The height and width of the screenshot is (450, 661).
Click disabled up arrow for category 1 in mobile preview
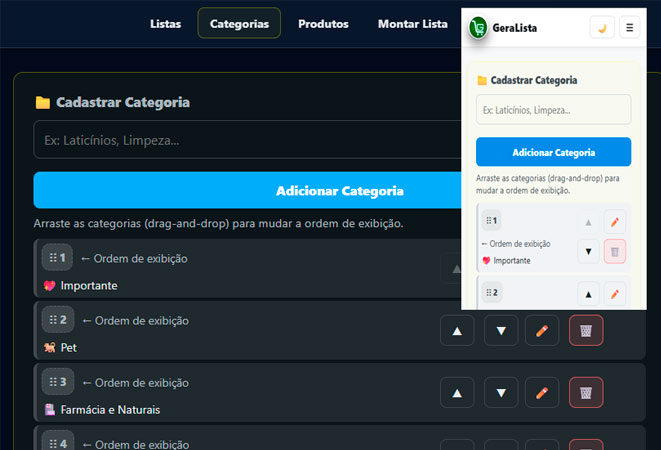click(588, 222)
